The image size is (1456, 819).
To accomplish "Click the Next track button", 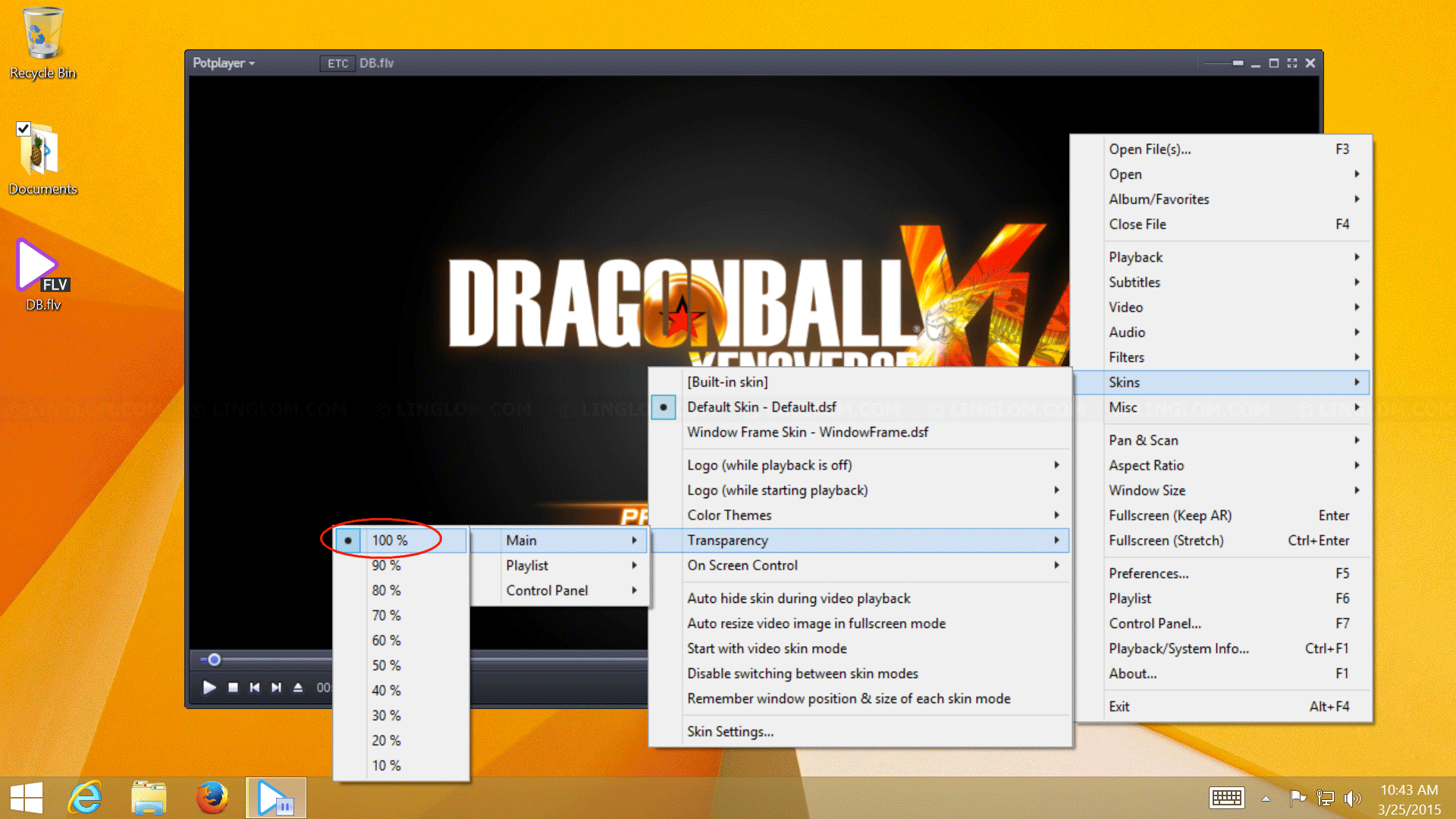I will 276,687.
